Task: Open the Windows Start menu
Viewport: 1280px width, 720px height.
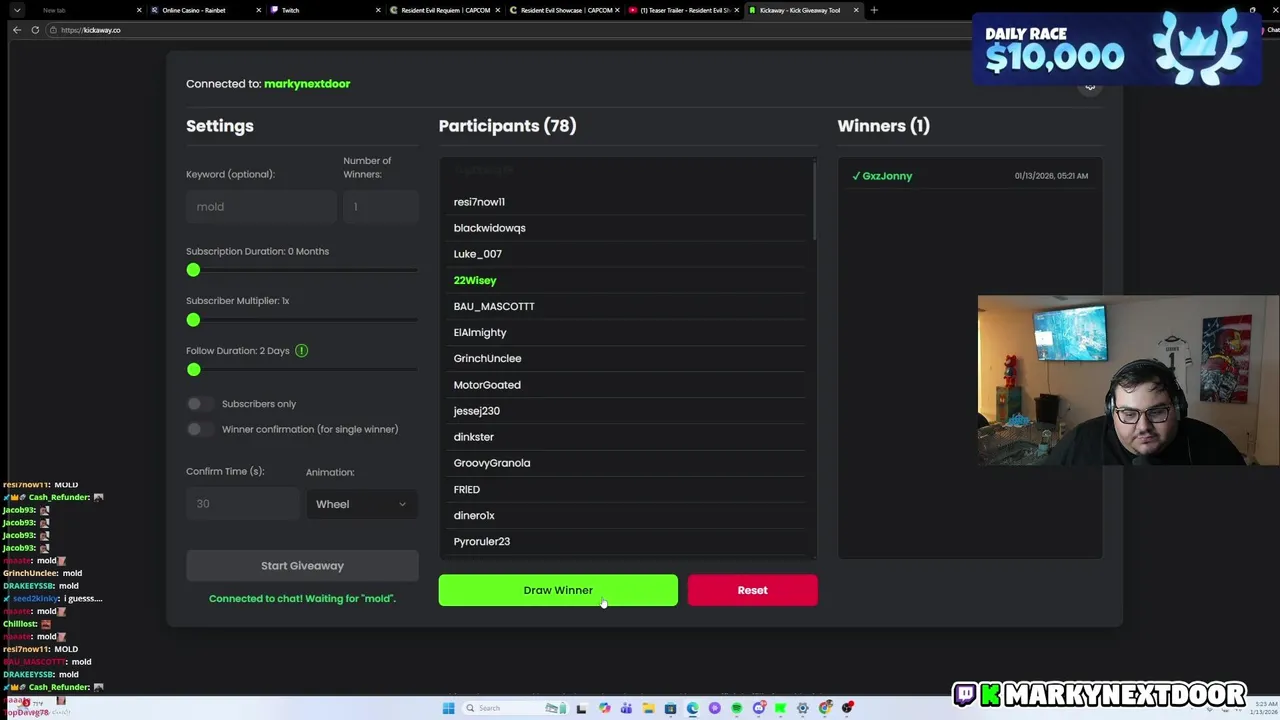Action: pyautogui.click(x=448, y=708)
